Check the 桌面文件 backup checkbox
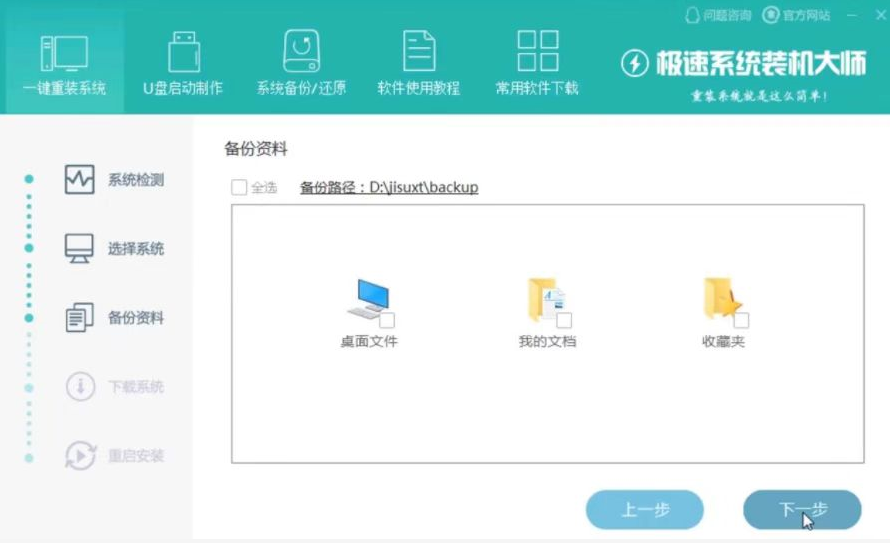 (387, 320)
